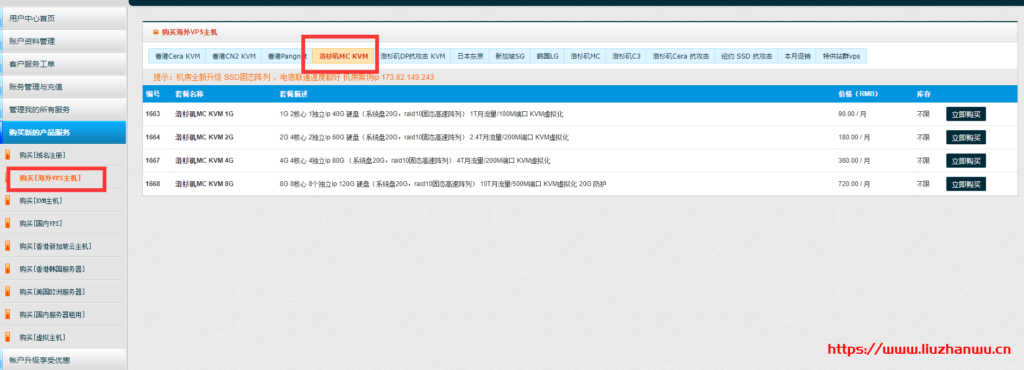Click plan number 1664
The image size is (1024, 370).
[153, 138]
